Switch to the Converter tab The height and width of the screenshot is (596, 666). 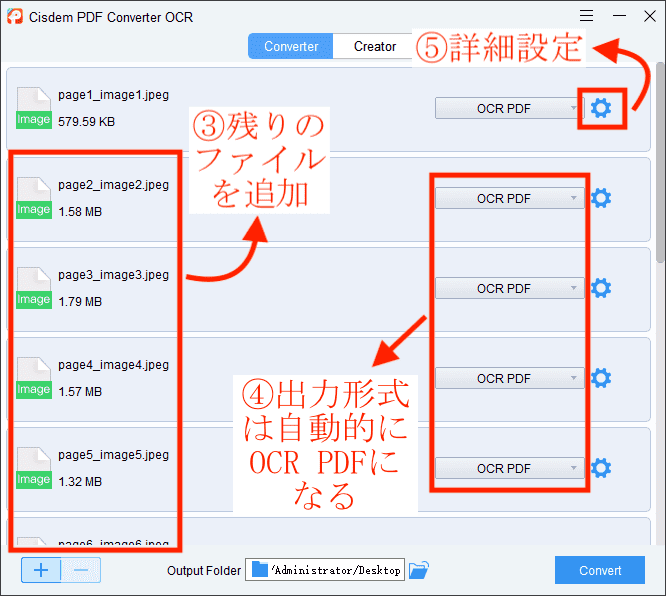[x=291, y=46]
